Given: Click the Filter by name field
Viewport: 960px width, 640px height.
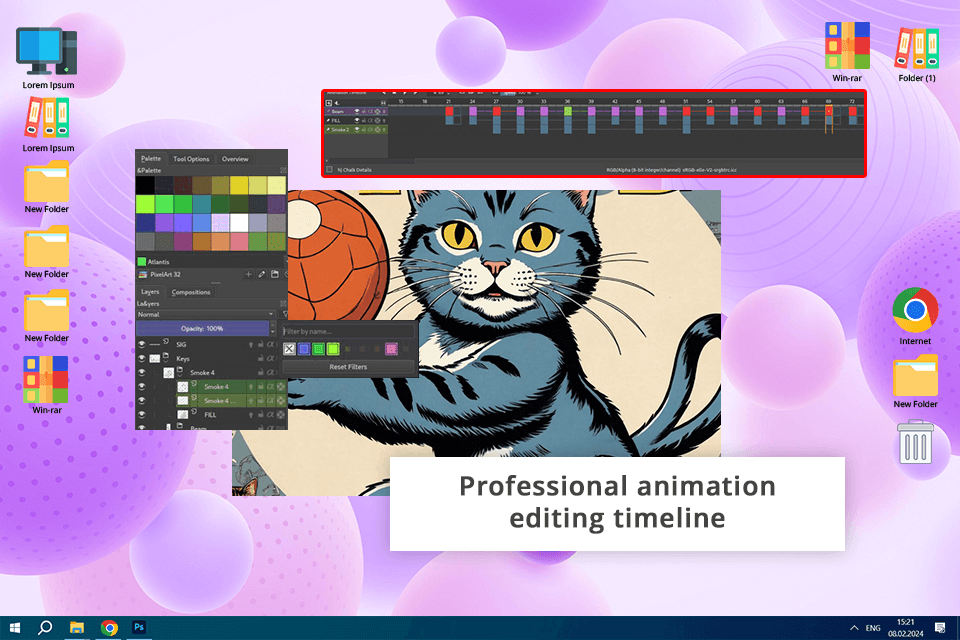Looking at the screenshot, I should pos(348,331).
